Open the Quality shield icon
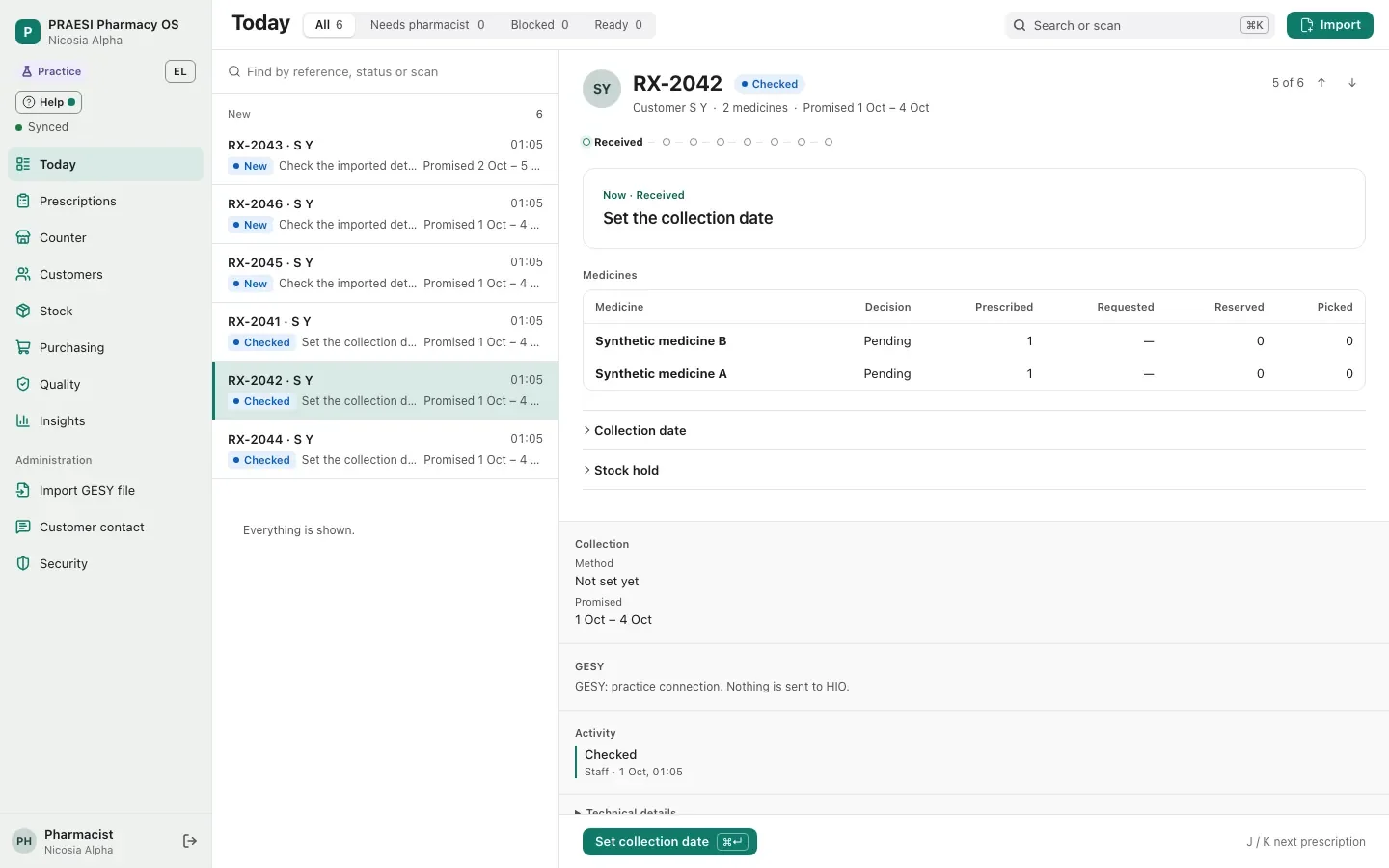1389x868 pixels. [23, 385]
